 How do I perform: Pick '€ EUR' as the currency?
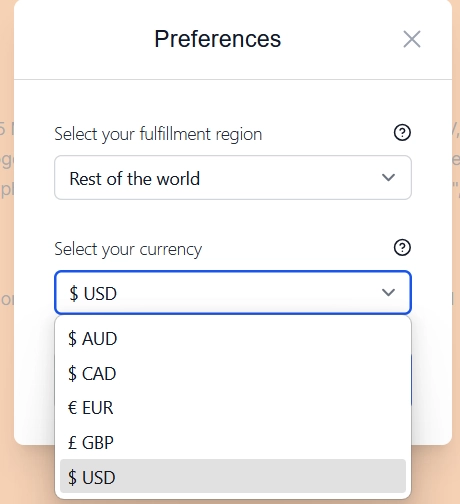point(233,408)
